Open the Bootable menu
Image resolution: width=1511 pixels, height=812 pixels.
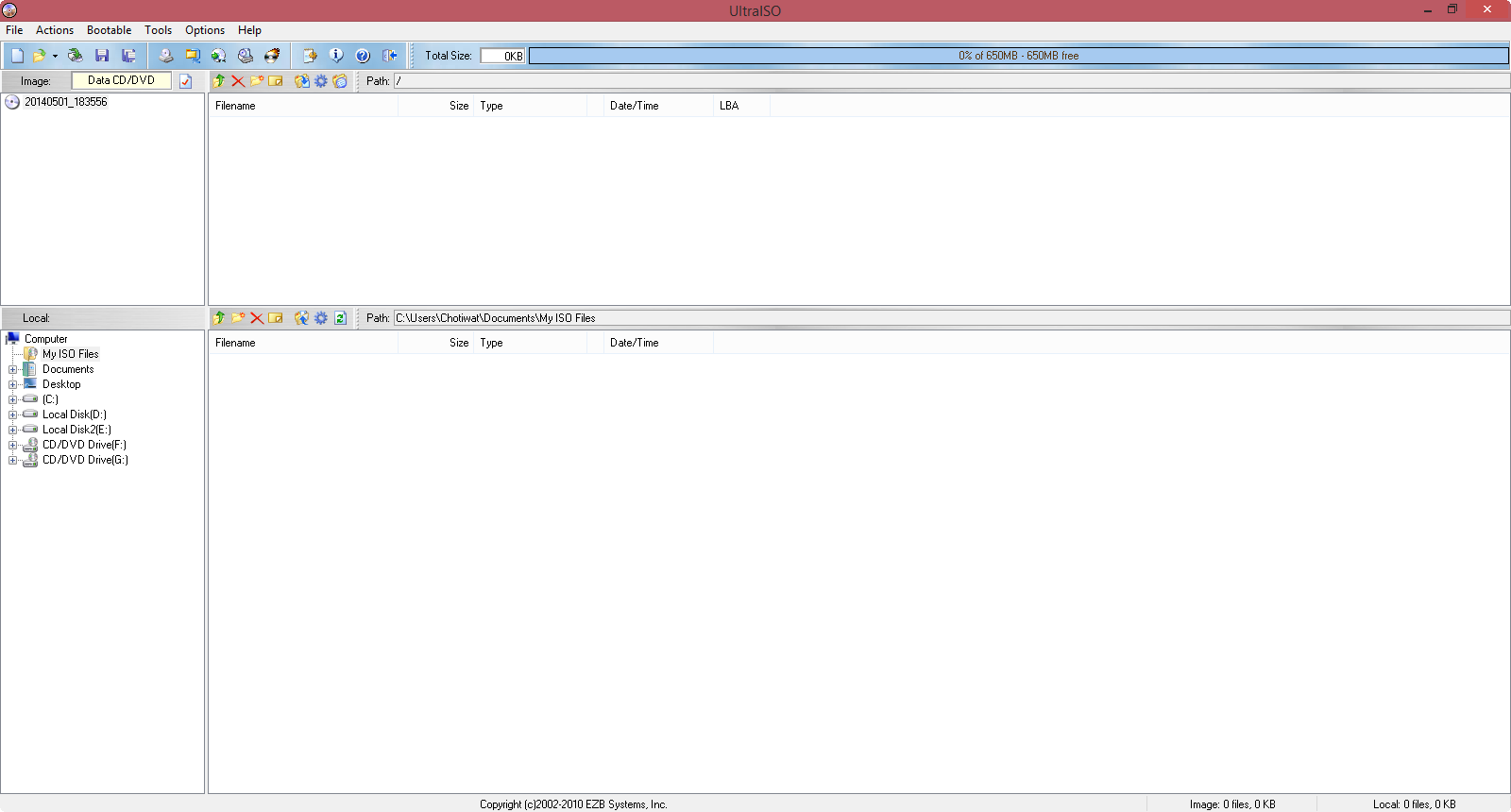click(x=109, y=30)
